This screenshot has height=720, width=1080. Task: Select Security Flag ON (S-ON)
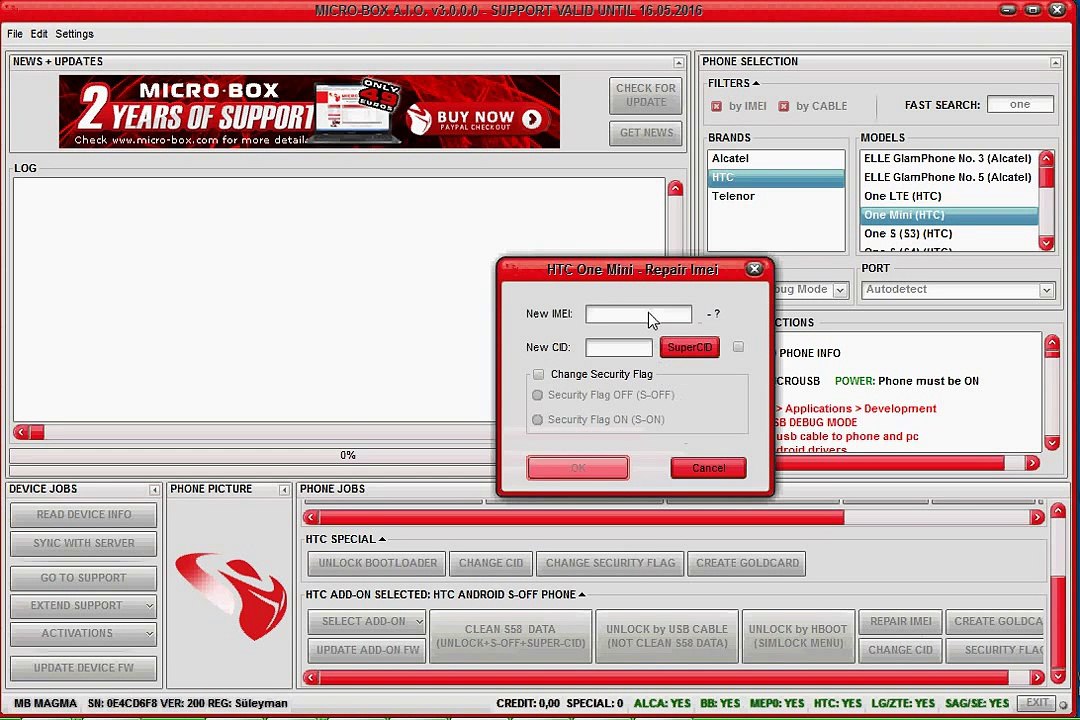point(537,420)
